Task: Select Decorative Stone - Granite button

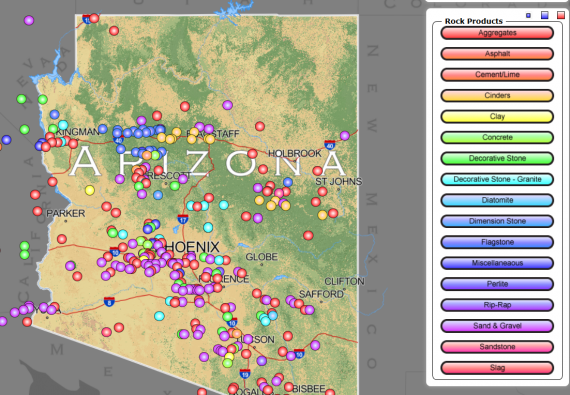Action: [497, 180]
